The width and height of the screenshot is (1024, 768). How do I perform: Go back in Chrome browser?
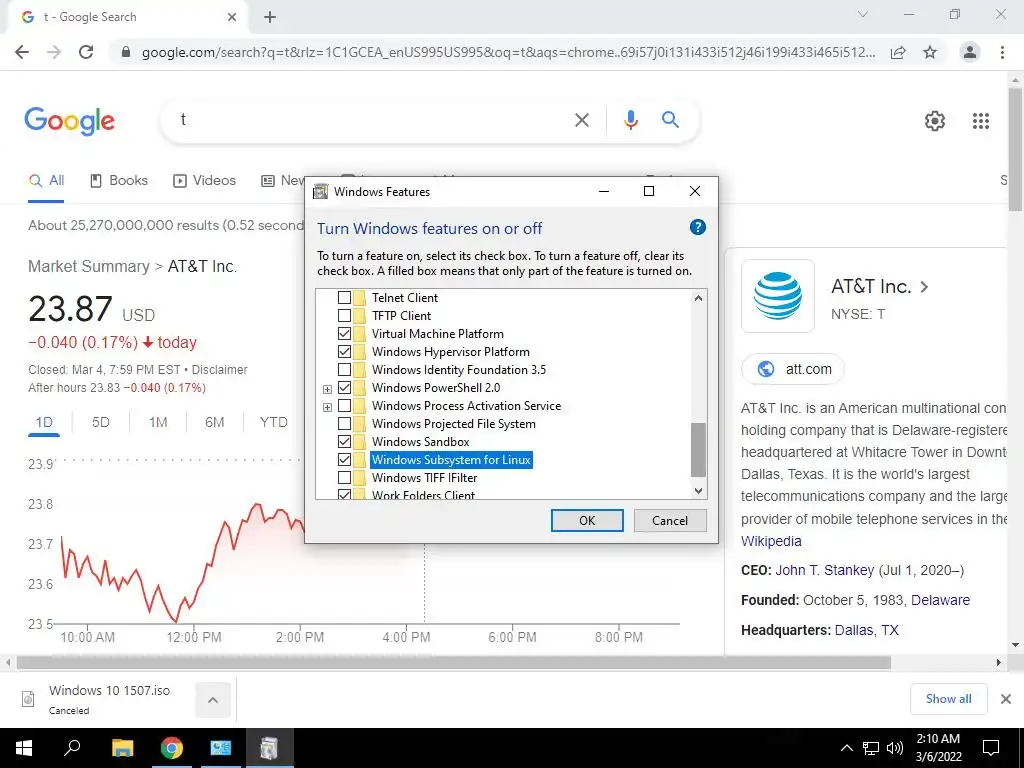pyautogui.click(x=22, y=52)
